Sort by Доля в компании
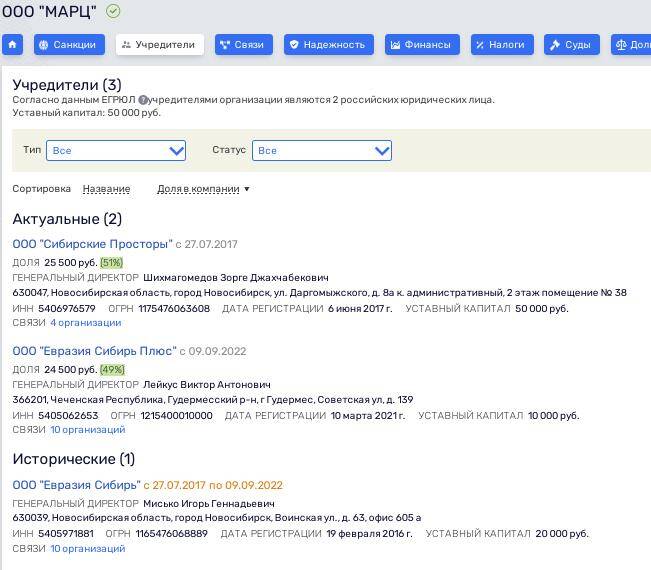 (203, 189)
